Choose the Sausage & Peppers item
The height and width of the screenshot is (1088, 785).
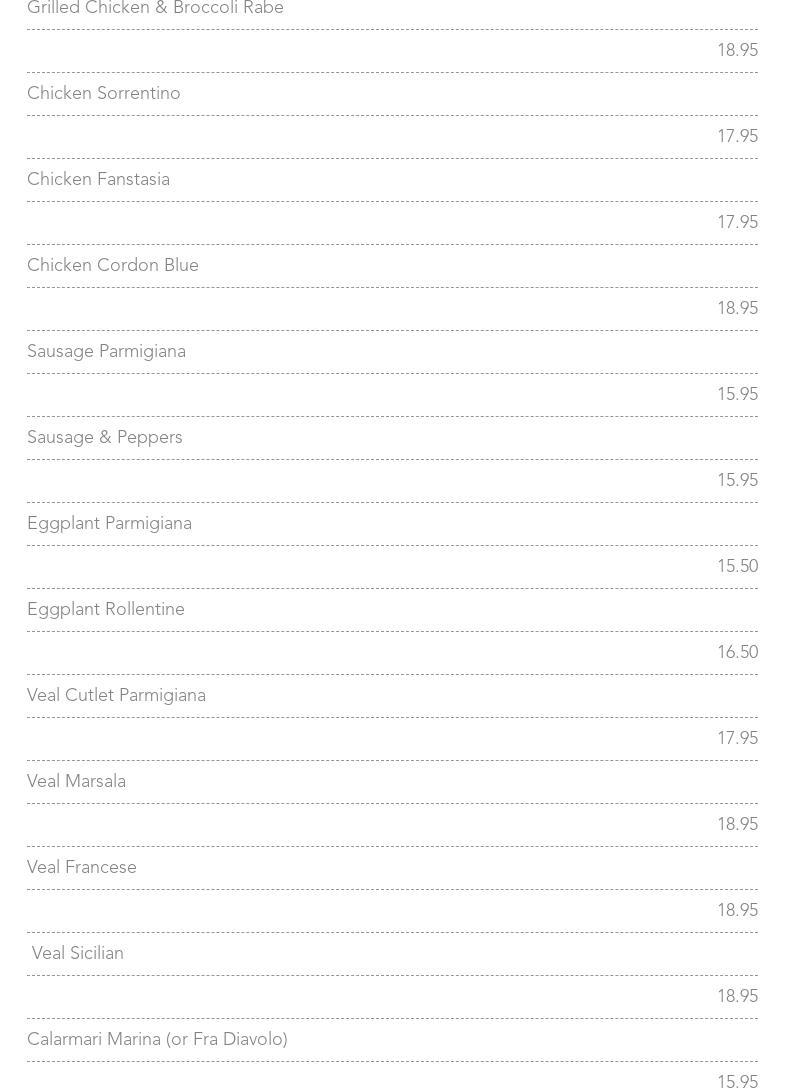tap(105, 438)
